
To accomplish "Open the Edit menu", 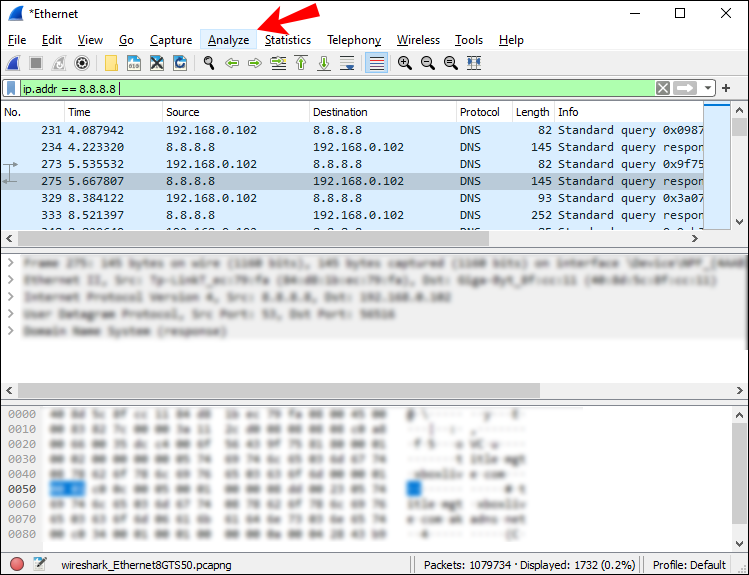I will (52, 40).
